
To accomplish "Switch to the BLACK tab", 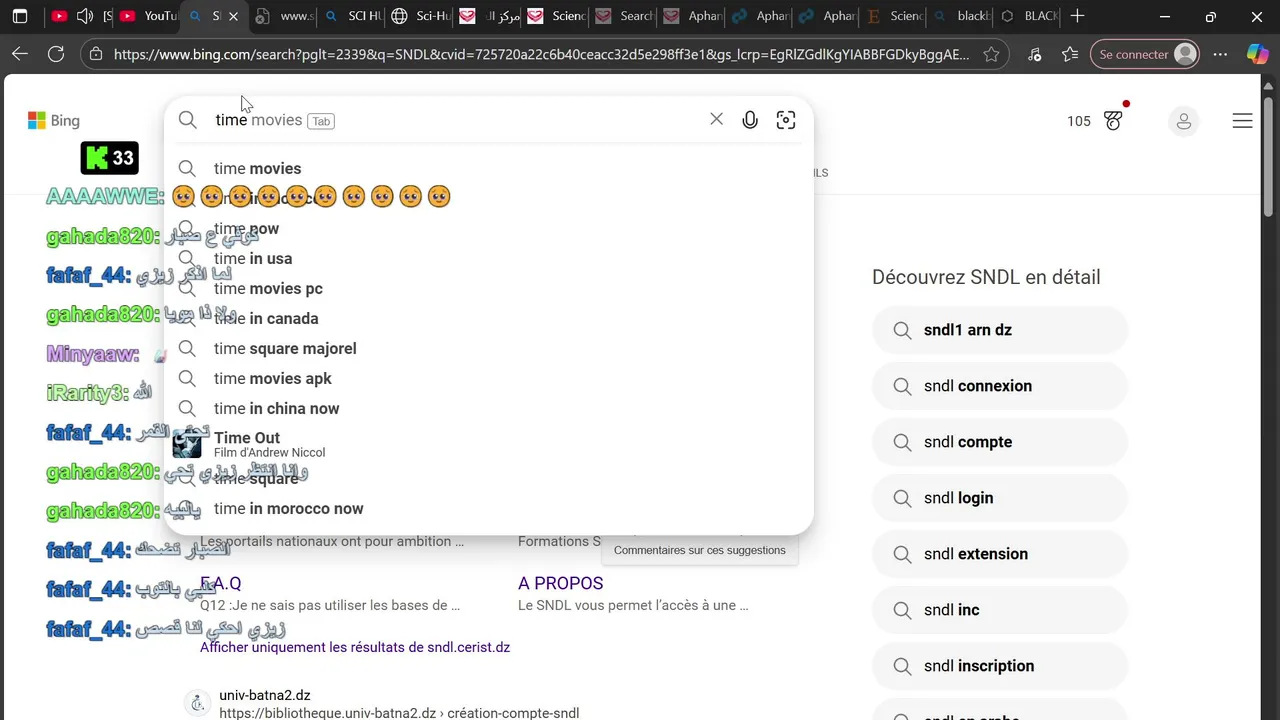I will [1028, 16].
